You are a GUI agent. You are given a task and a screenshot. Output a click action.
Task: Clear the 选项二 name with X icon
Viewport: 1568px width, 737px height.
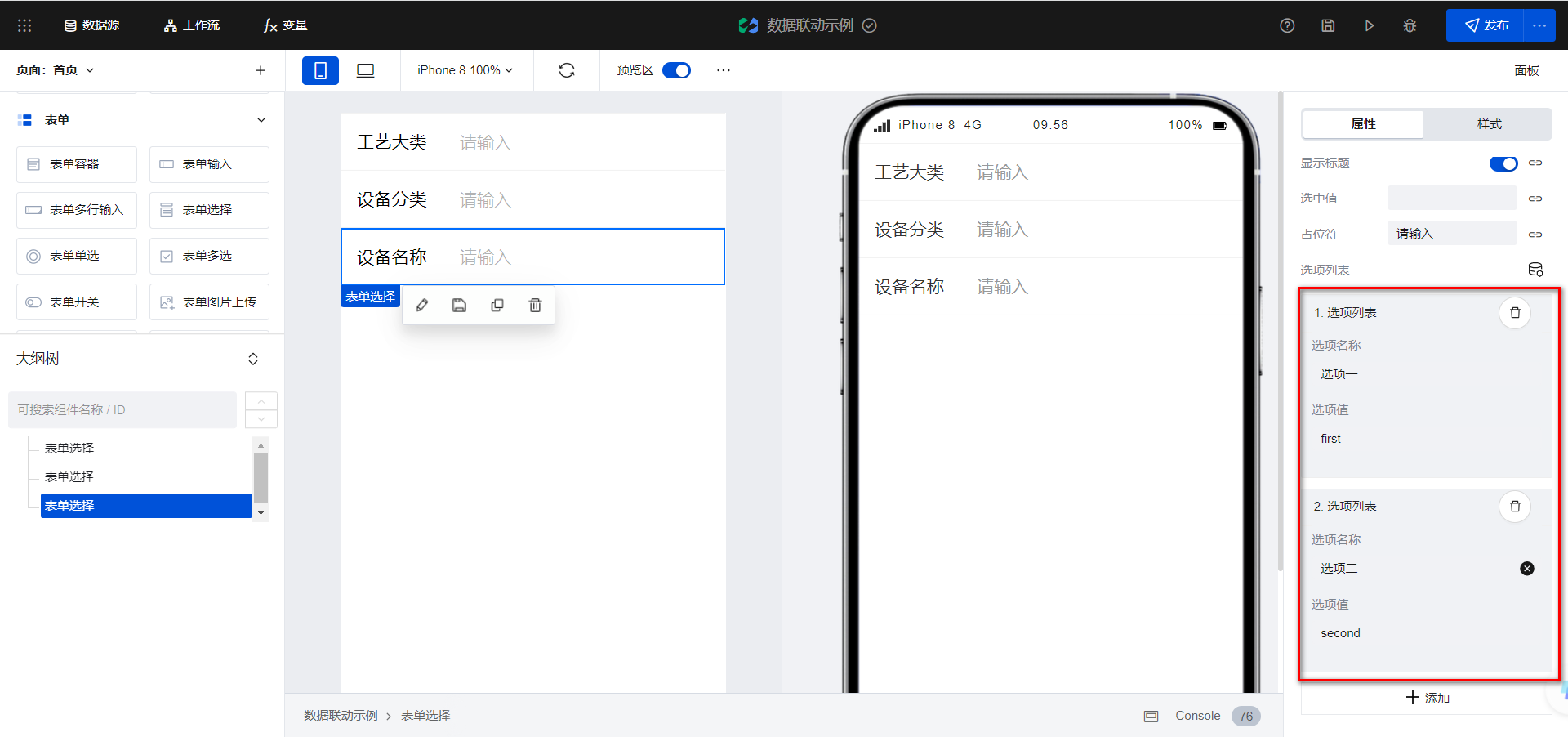pos(1527,569)
